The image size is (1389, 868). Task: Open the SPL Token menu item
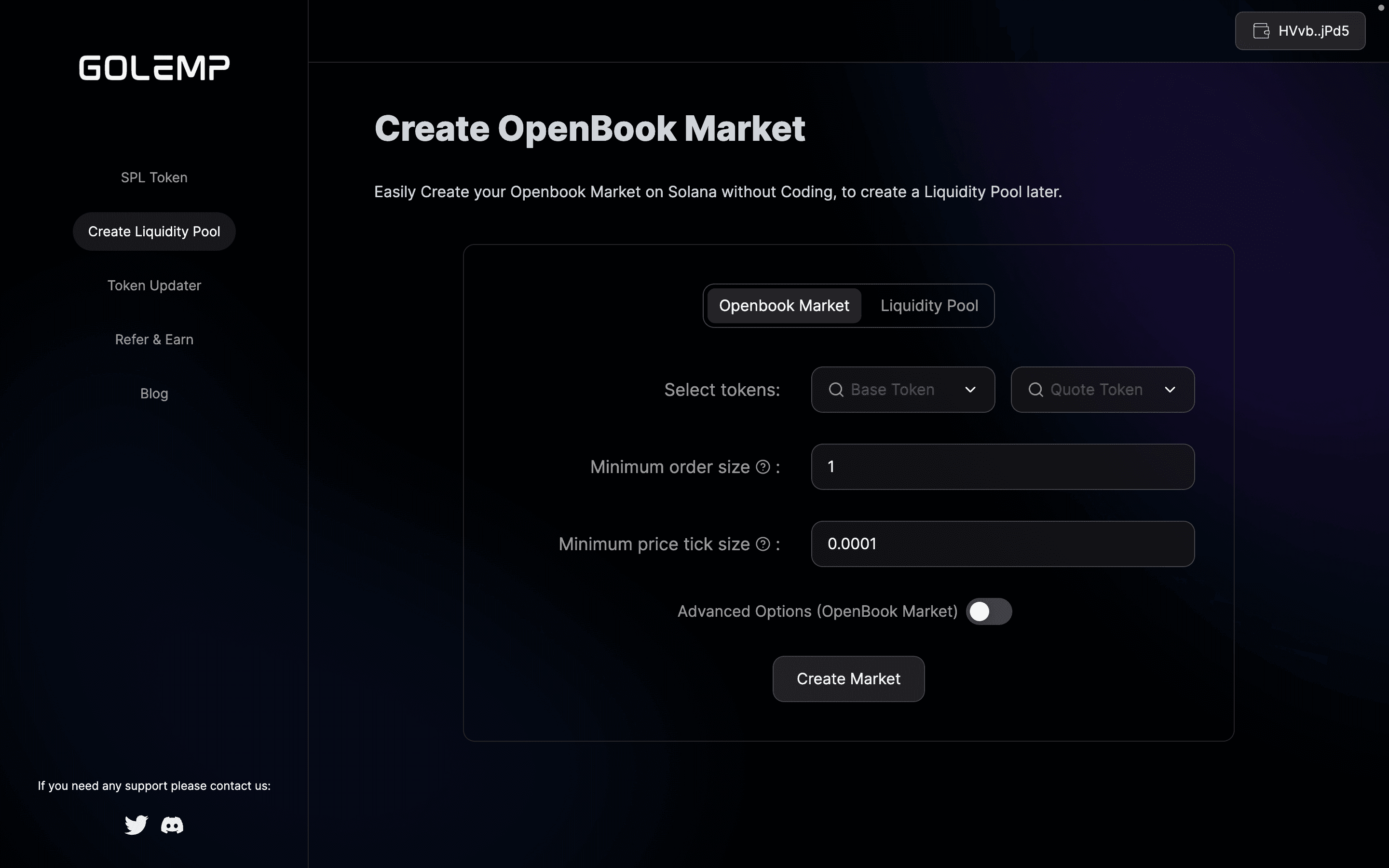coord(154,177)
